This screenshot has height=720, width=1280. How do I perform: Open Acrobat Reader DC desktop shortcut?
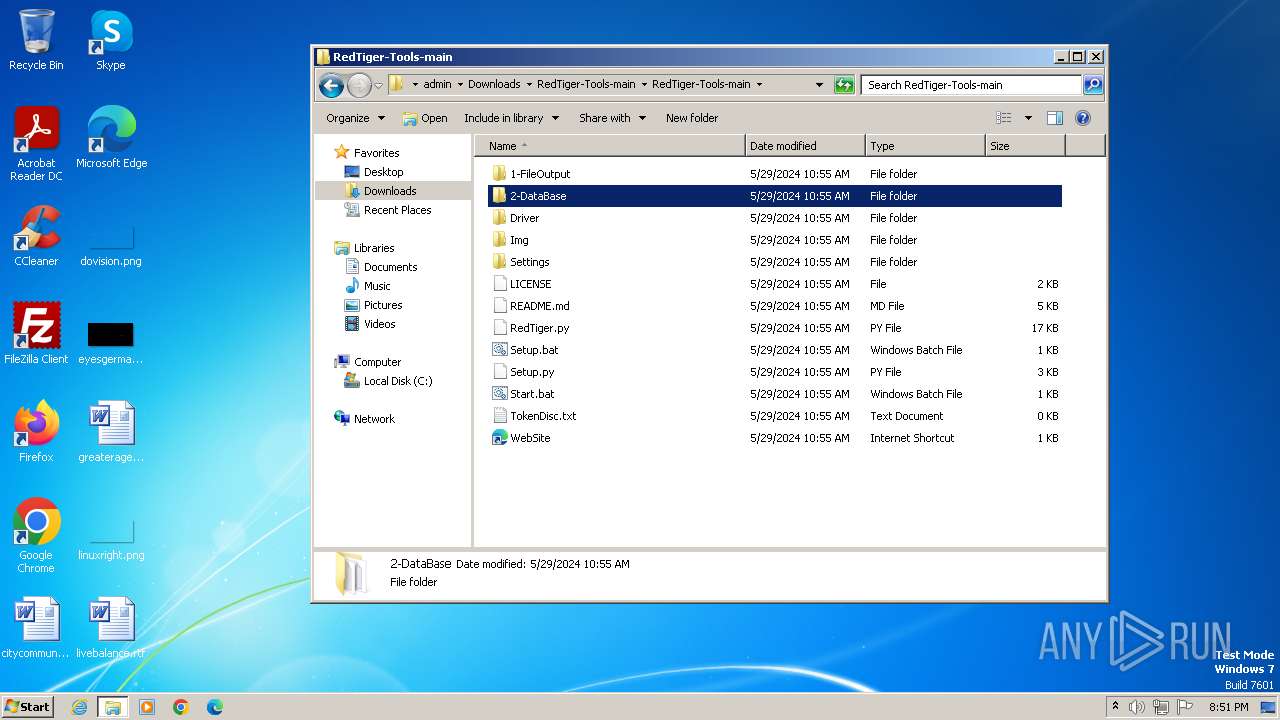pos(36,143)
